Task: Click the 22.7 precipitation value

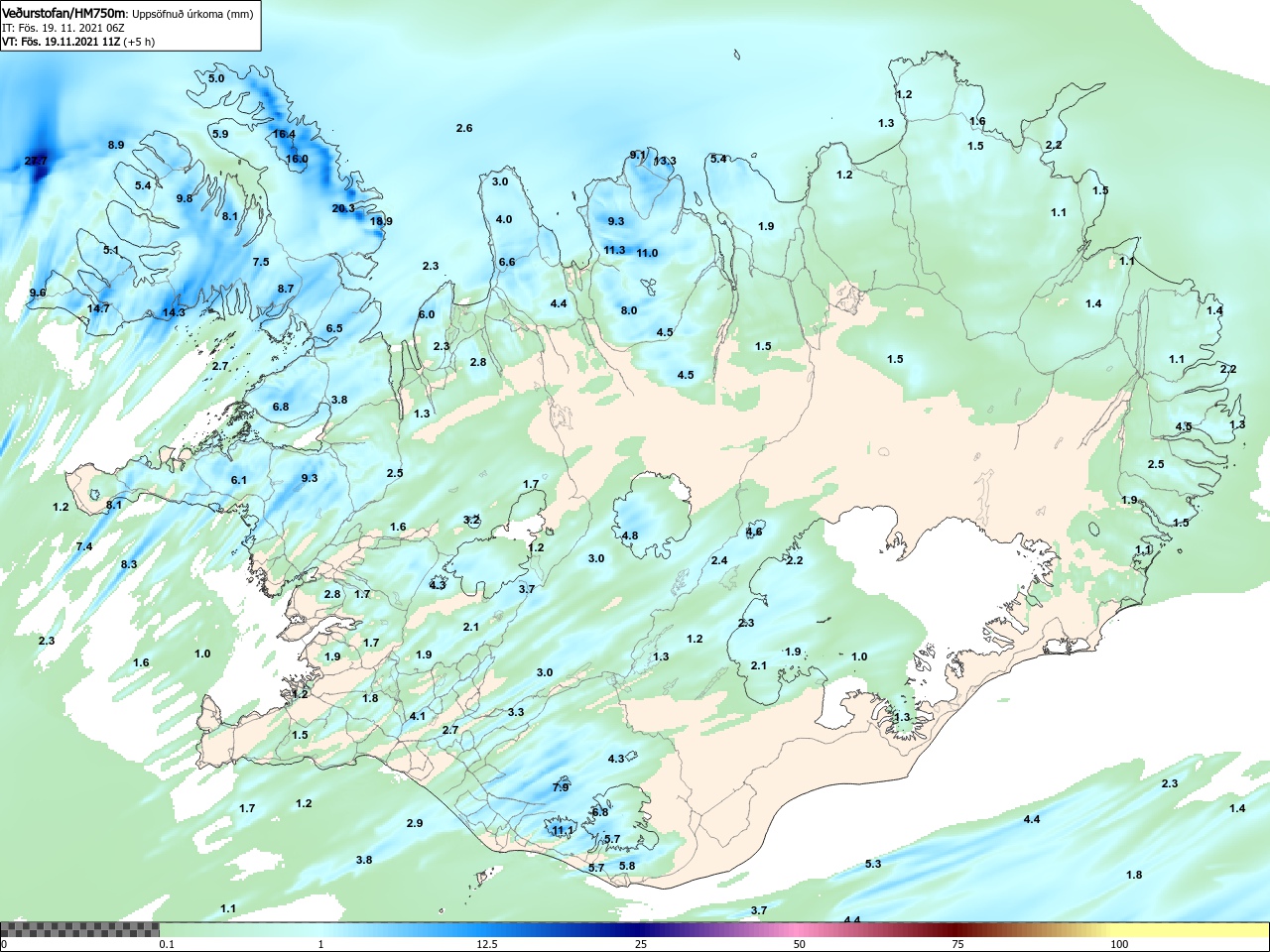Action: coord(36,161)
